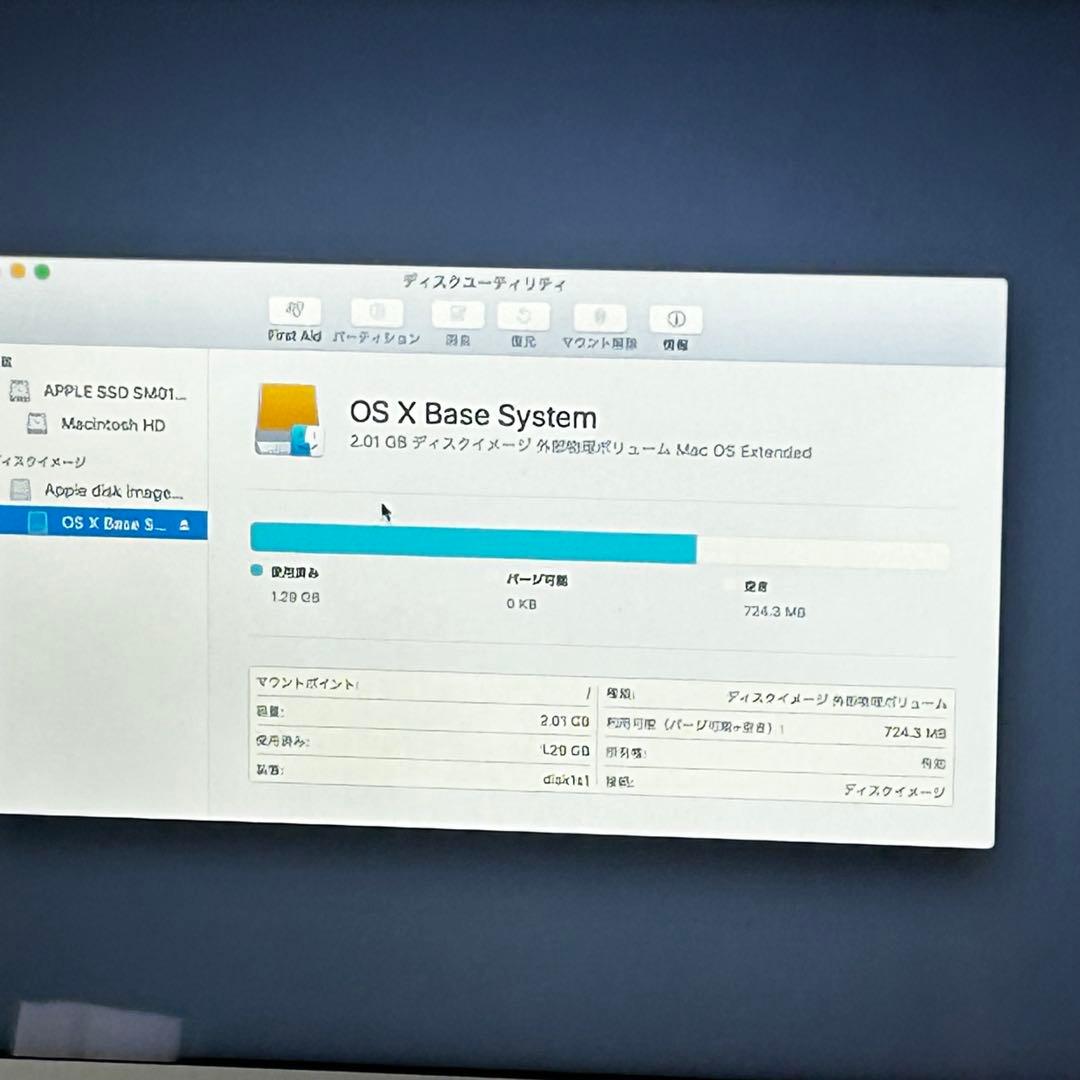Select the APPLE SSD SM01 drive

coord(103,392)
